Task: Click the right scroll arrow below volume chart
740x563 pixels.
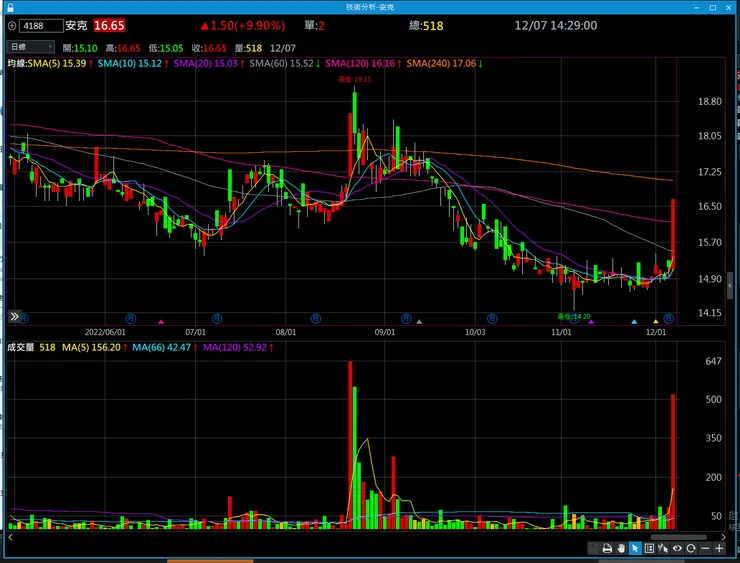Action: pos(723,537)
